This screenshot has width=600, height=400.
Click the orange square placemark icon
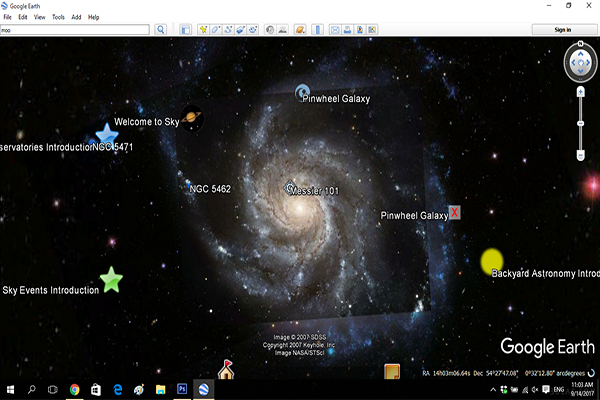tap(392, 371)
